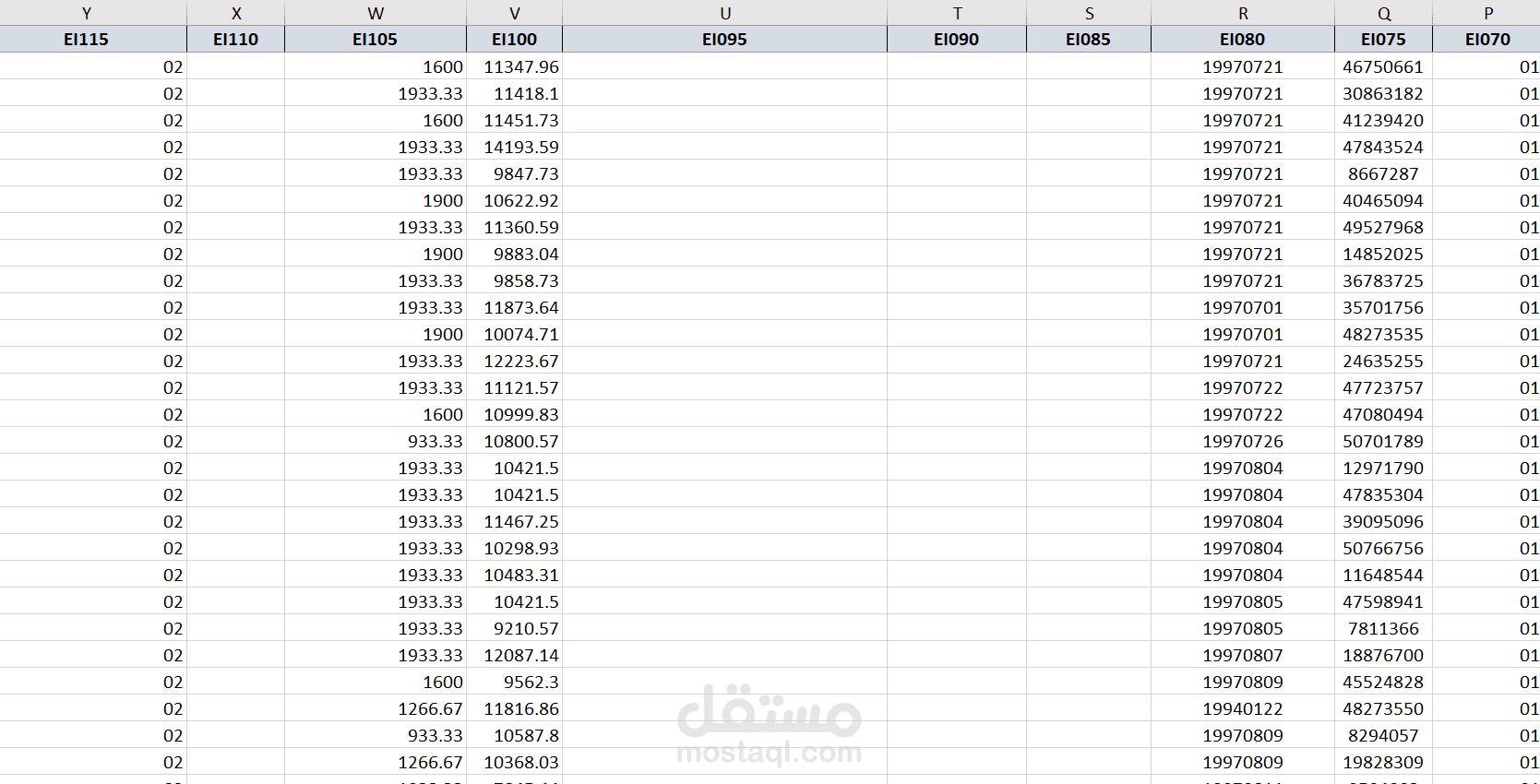Select date cell 19970807
The height and width of the screenshot is (784, 1540).
click(x=1243, y=655)
